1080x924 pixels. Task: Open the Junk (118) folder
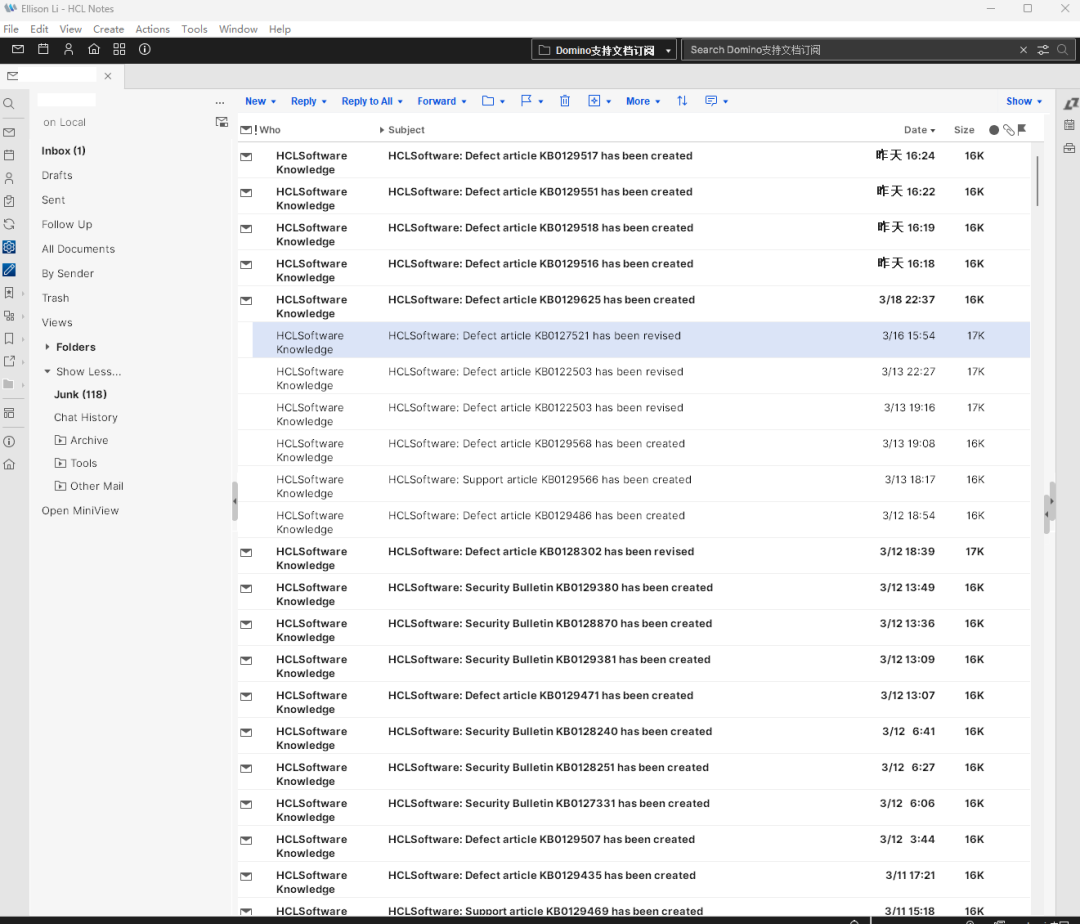(81, 395)
